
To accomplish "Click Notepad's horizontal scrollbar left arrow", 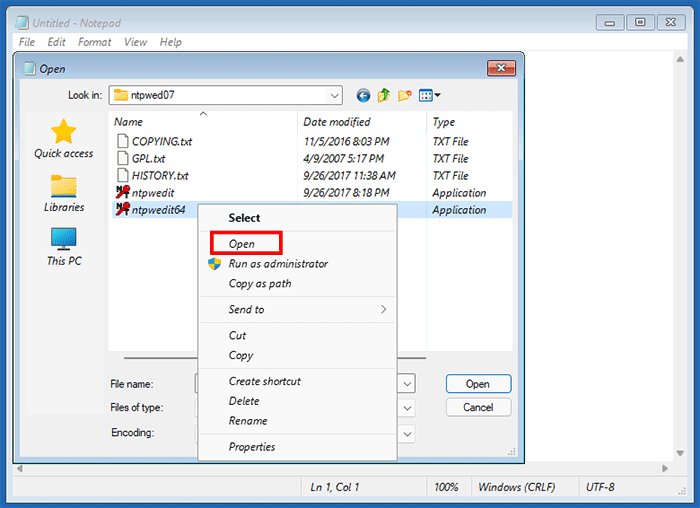I will [20, 468].
